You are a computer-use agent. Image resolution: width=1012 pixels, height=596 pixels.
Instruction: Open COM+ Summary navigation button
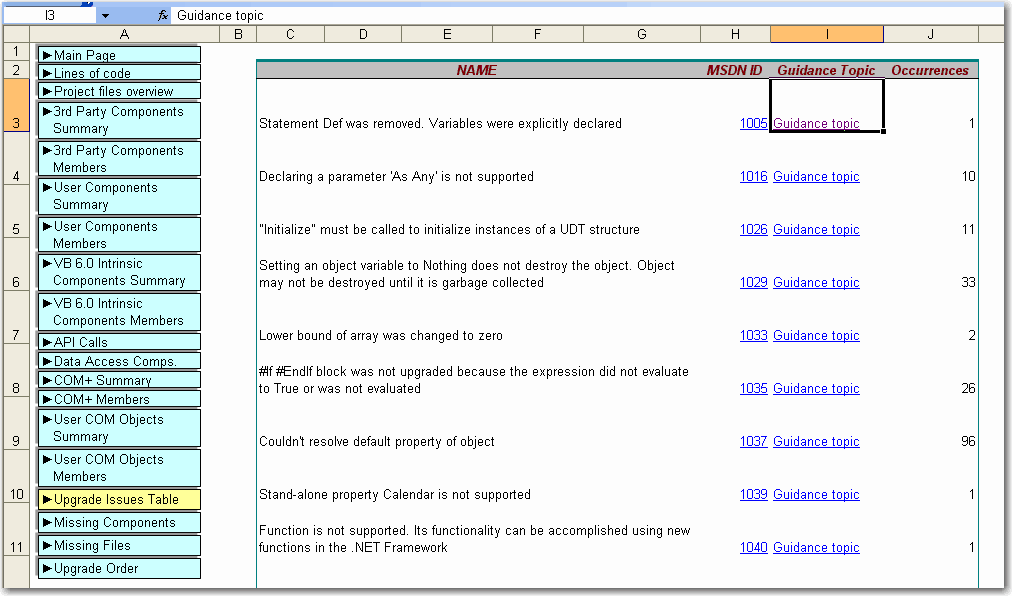[x=118, y=380]
